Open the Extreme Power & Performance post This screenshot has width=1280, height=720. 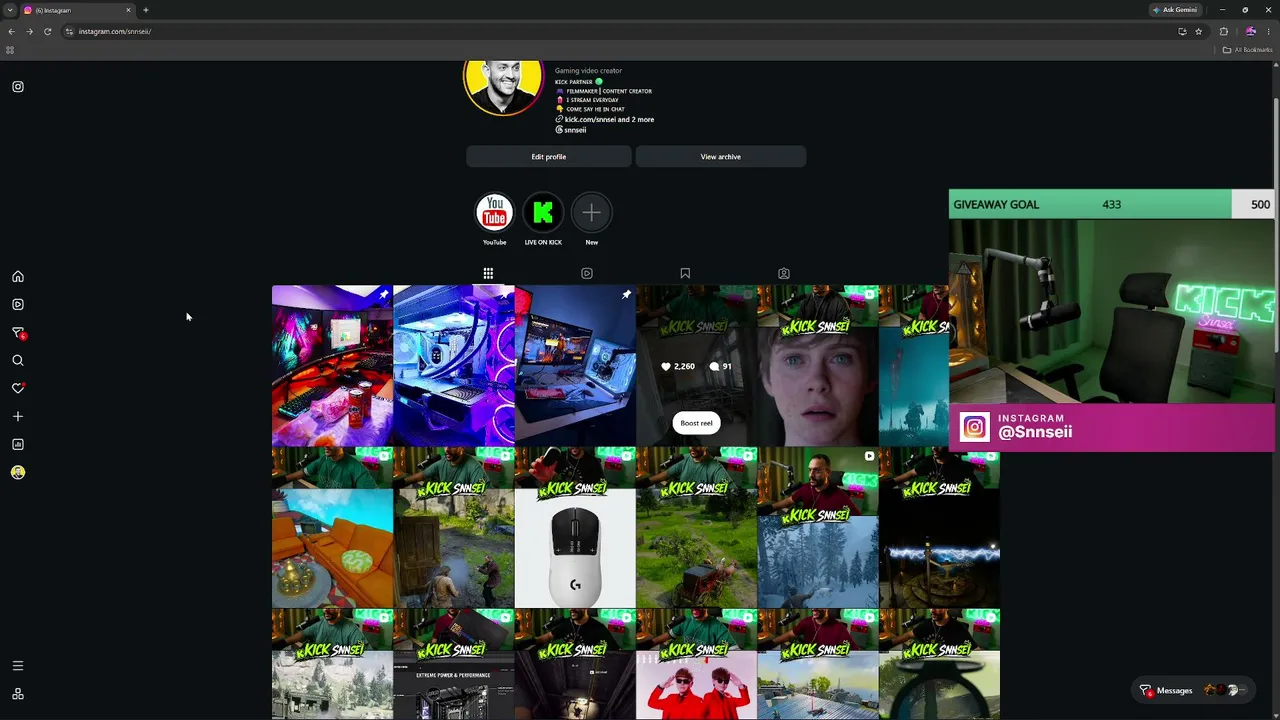pyautogui.click(x=454, y=665)
